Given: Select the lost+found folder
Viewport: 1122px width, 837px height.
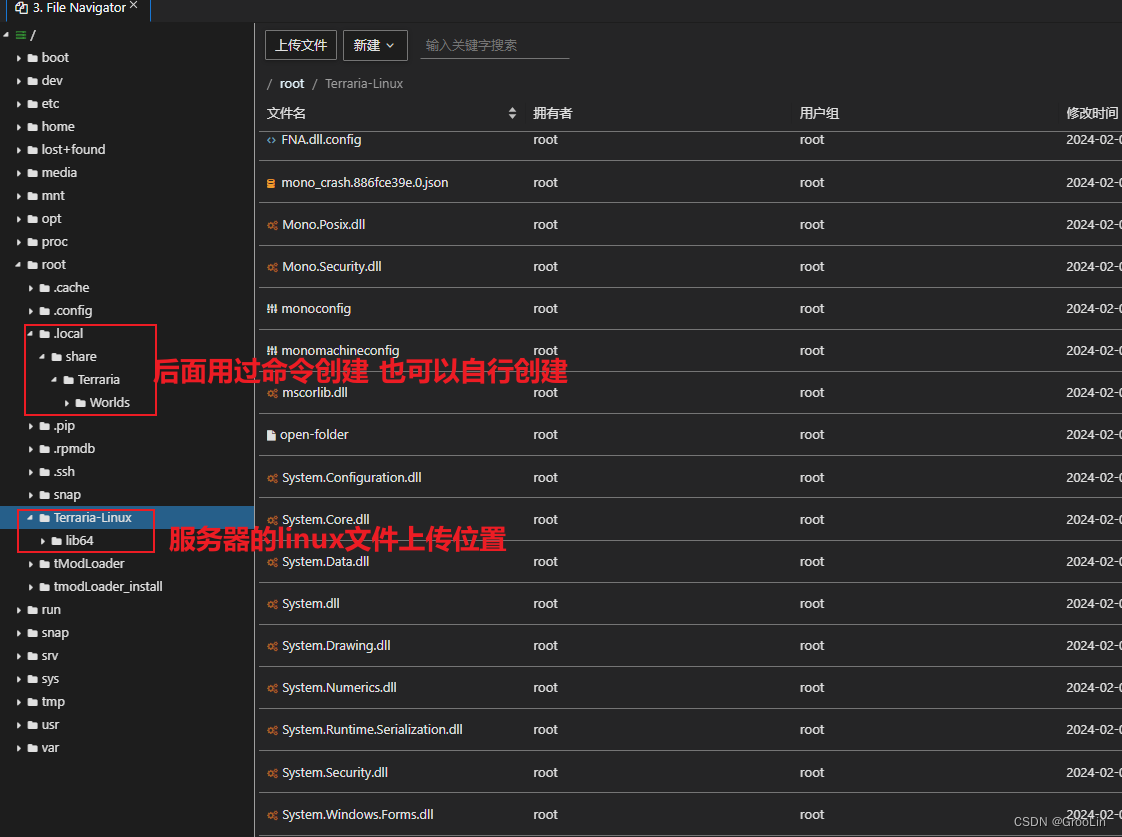Looking at the screenshot, I should tap(73, 150).
